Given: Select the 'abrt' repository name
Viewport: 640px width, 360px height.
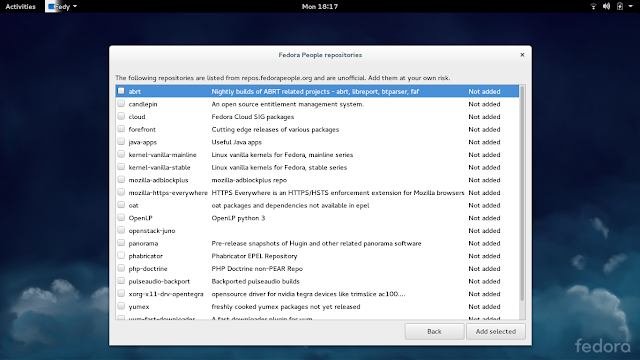Looking at the screenshot, I should tap(135, 91).
